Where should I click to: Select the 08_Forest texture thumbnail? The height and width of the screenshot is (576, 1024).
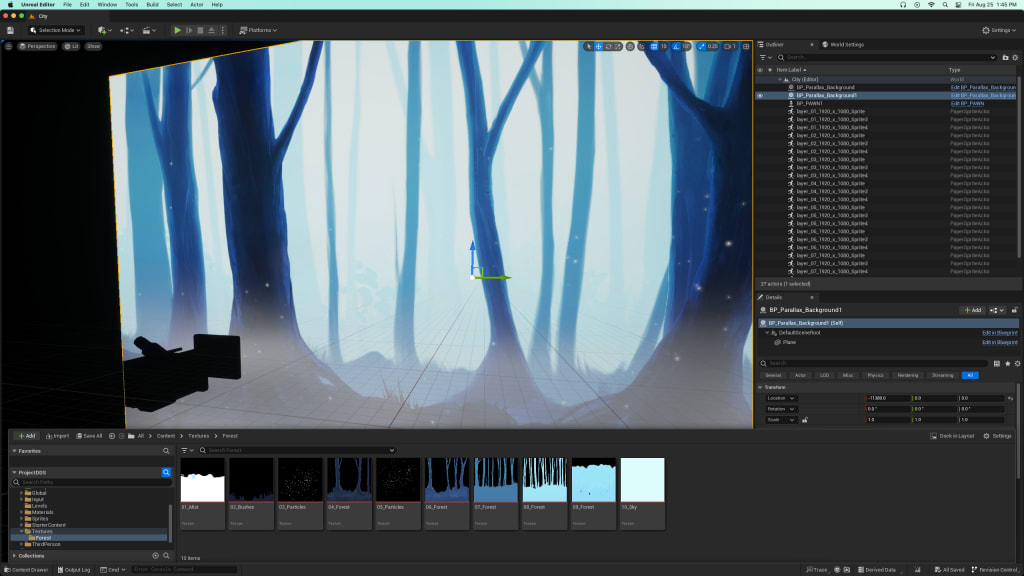point(543,487)
